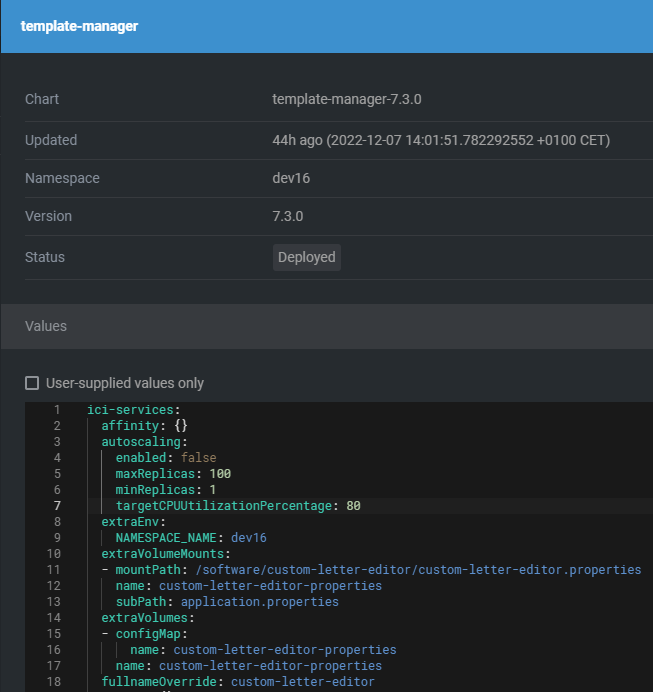Click the ici-services key on line 1
Image resolution: width=653 pixels, height=692 pixels.
coord(130,410)
